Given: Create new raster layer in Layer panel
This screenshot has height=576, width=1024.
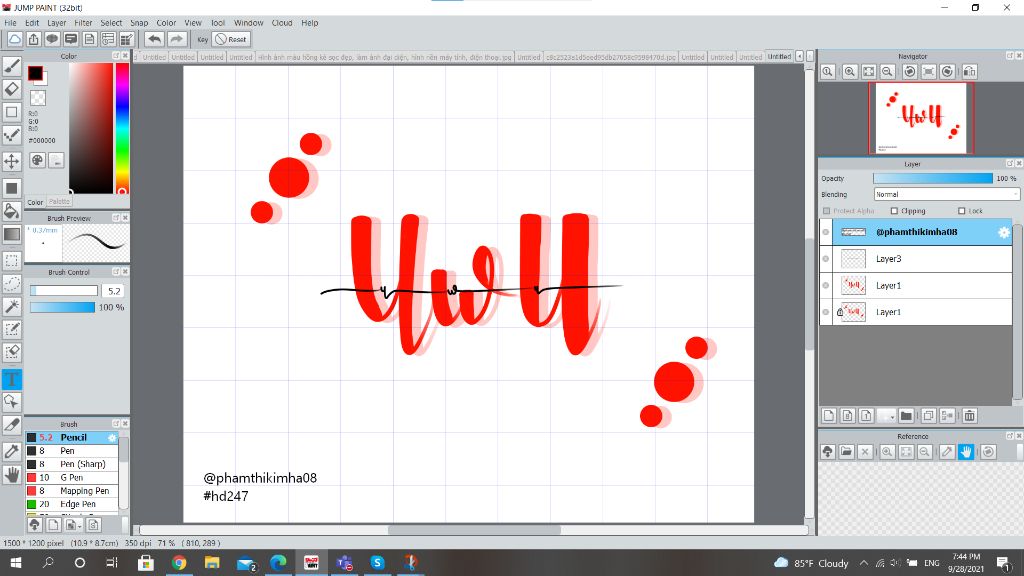Looking at the screenshot, I should 829,415.
